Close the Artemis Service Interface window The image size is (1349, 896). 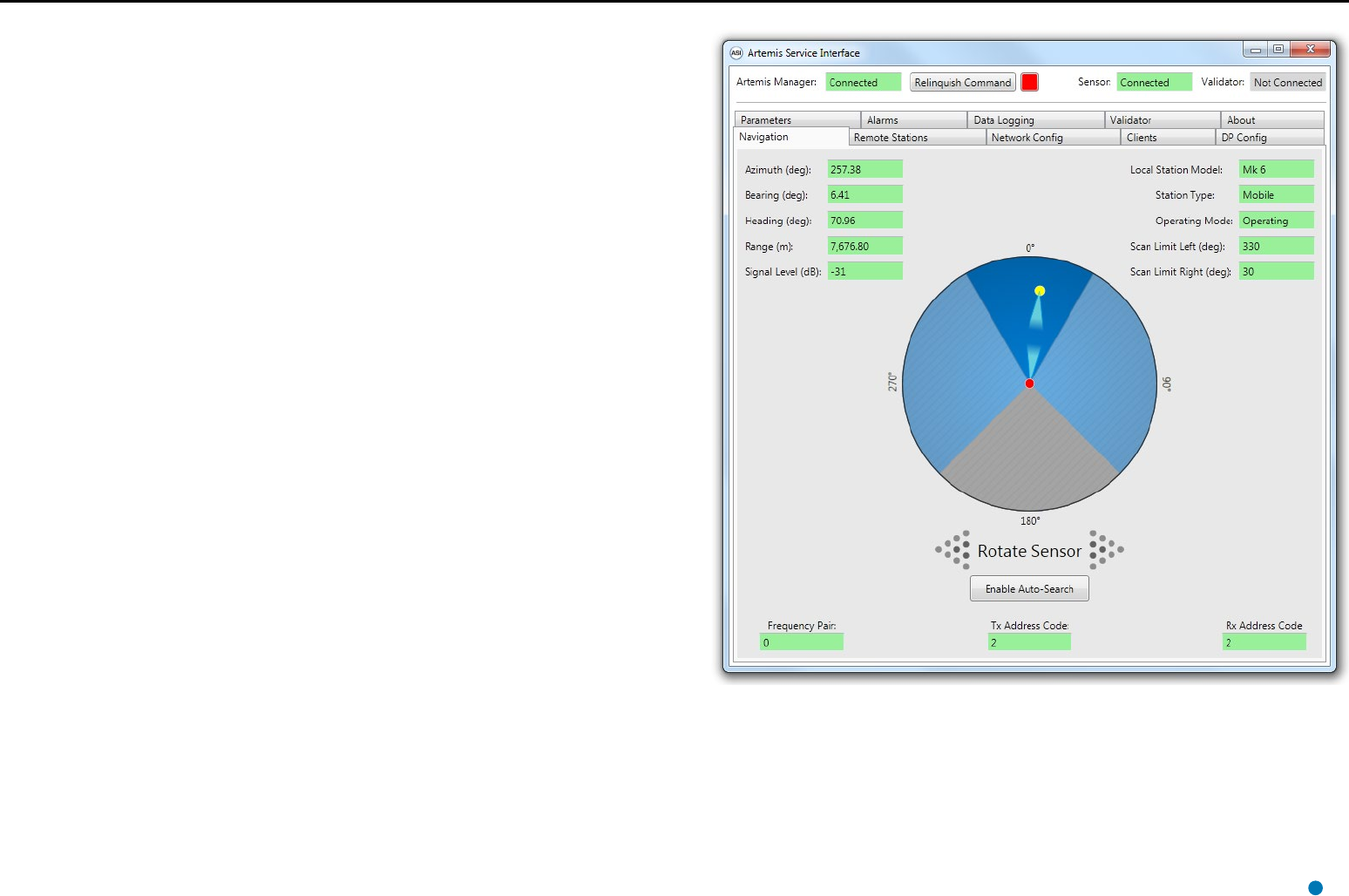(x=1310, y=50)
